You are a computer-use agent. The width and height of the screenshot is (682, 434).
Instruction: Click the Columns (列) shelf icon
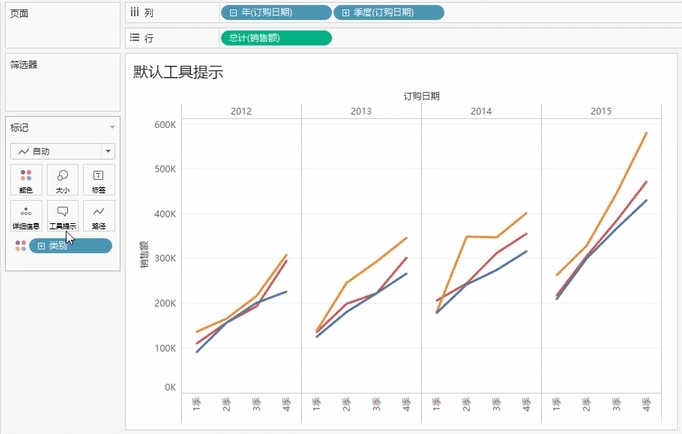pos(134,13)
